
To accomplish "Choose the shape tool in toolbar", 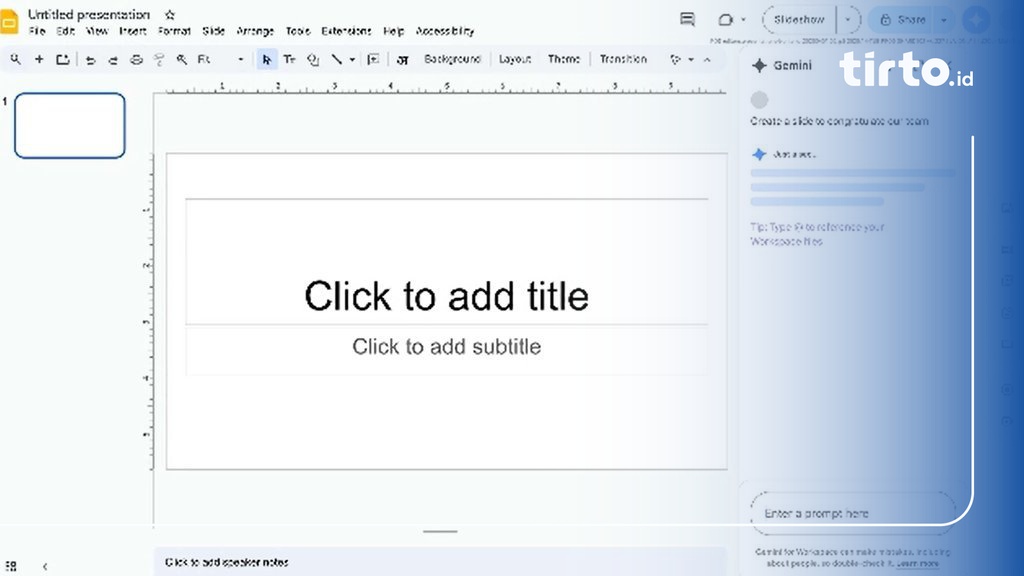I will click(313, 60).
